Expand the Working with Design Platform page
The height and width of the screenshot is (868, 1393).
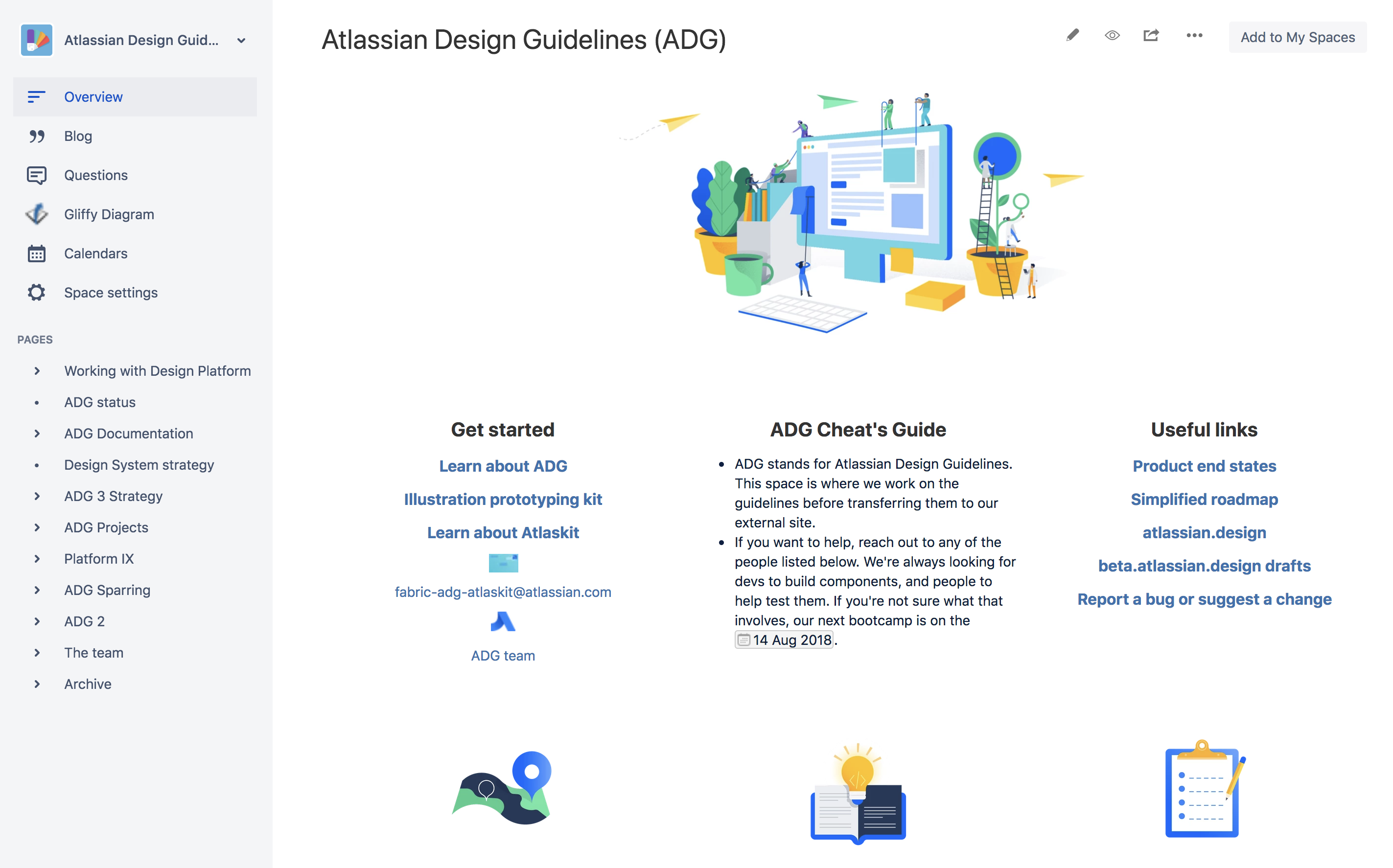pos(36,370)
